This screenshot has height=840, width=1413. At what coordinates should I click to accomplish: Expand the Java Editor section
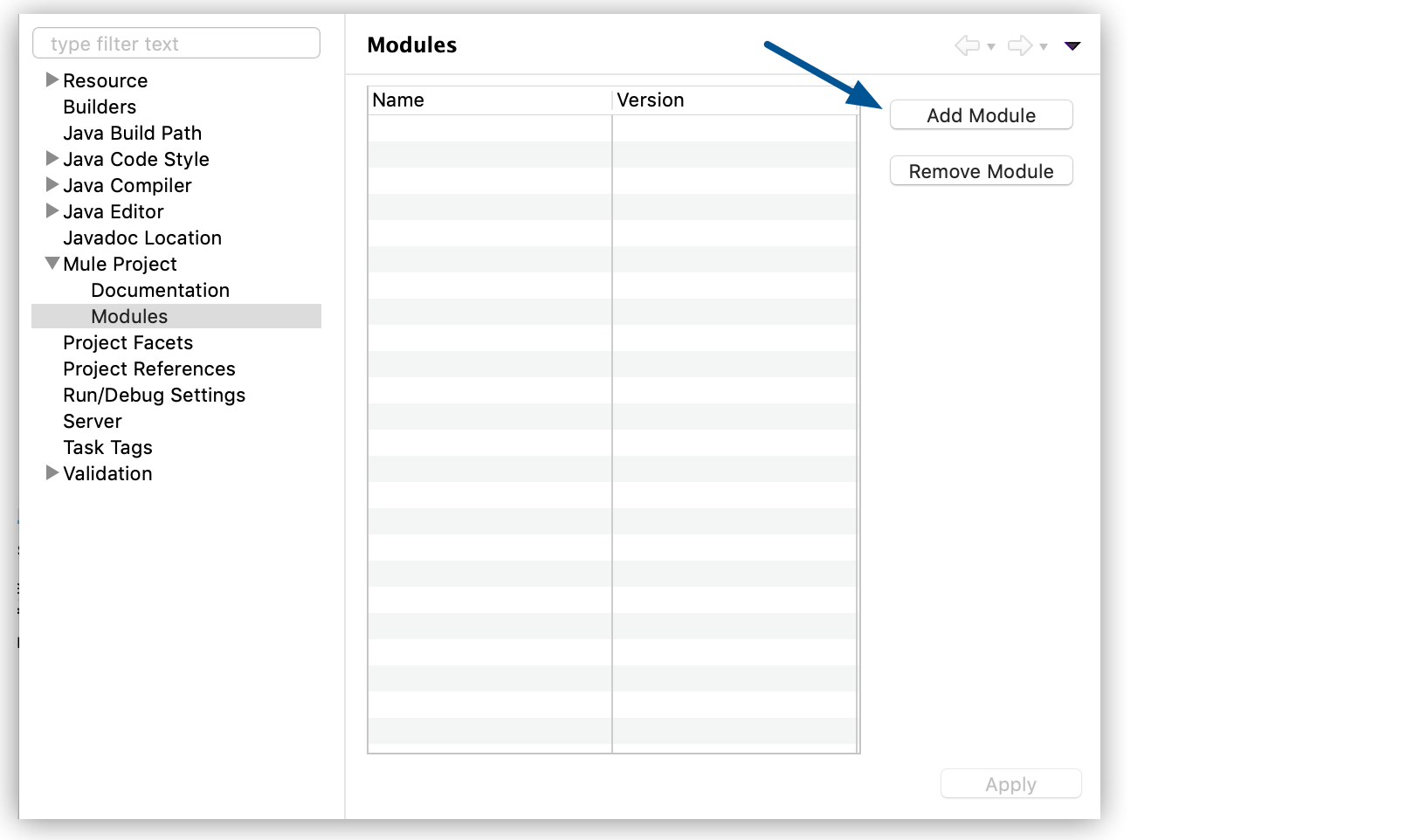pyautogui.click(x=52, y=211)
